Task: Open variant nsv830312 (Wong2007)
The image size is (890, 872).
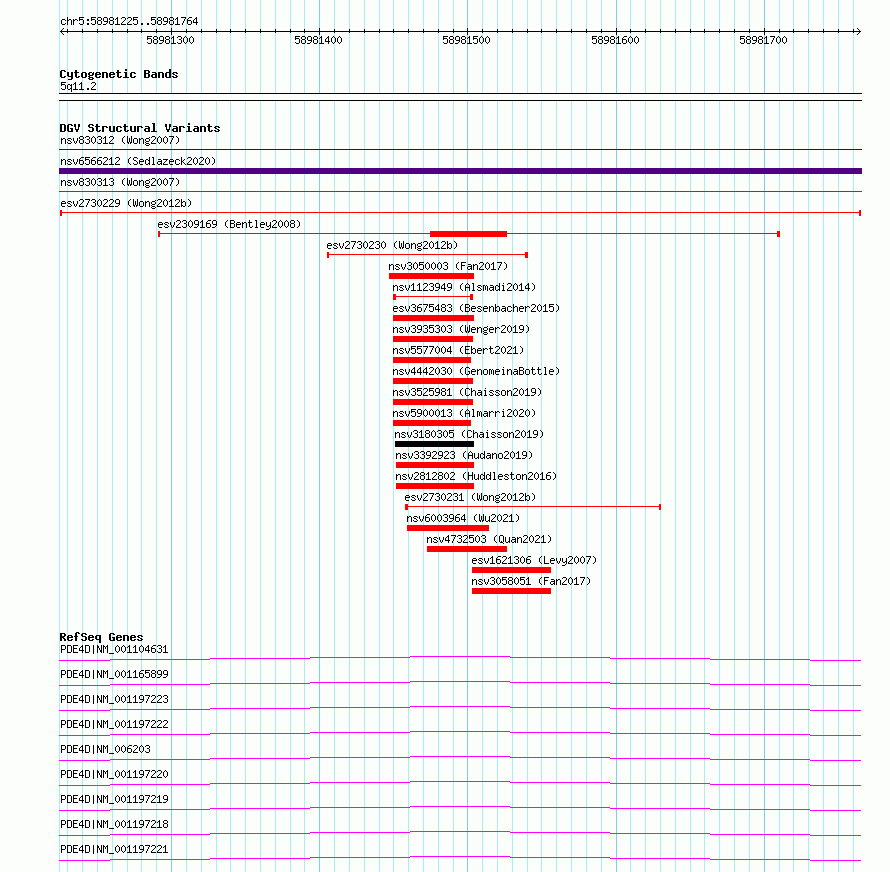Action: coord(120,140)
